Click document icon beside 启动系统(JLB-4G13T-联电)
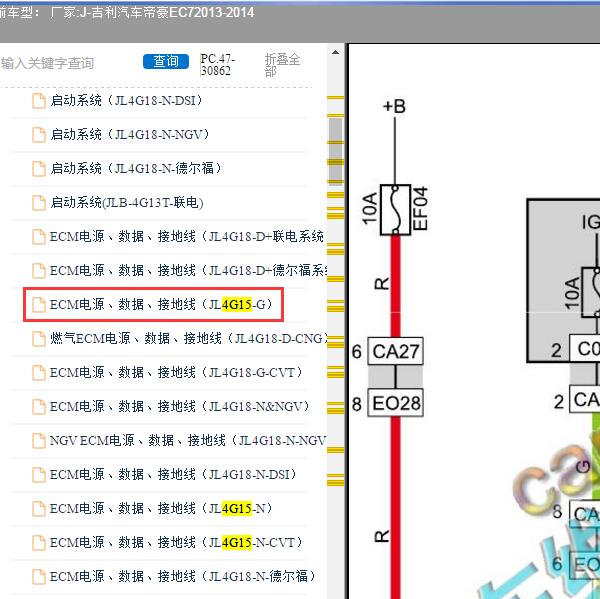Screen dimensions: 600x599 pyautogui.click(x=39, y=203)
